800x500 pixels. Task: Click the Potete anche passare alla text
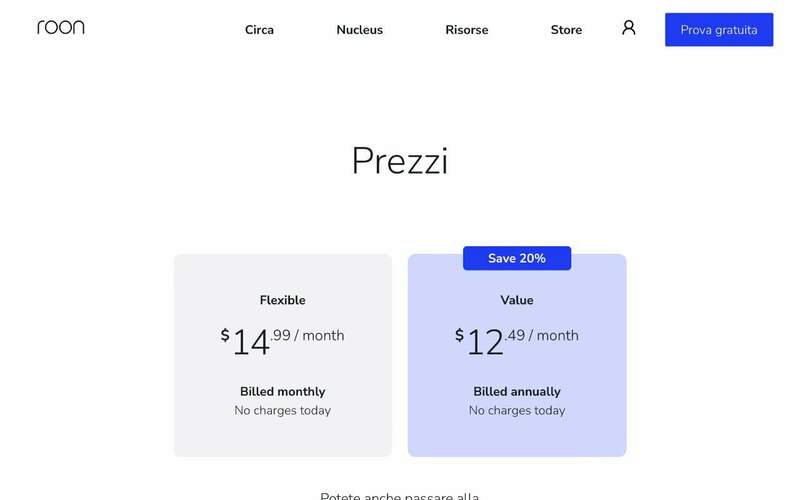(399, 495)
